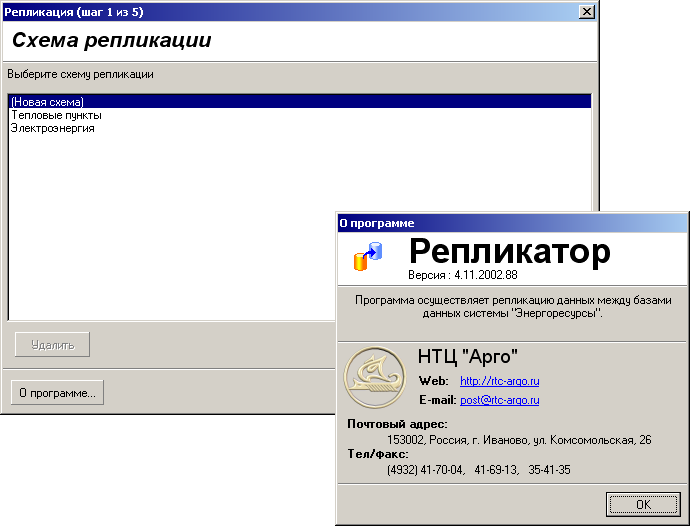Click OK in О программе dialog
Viewport: 690px width, 526px height.
tap(643, 504)
